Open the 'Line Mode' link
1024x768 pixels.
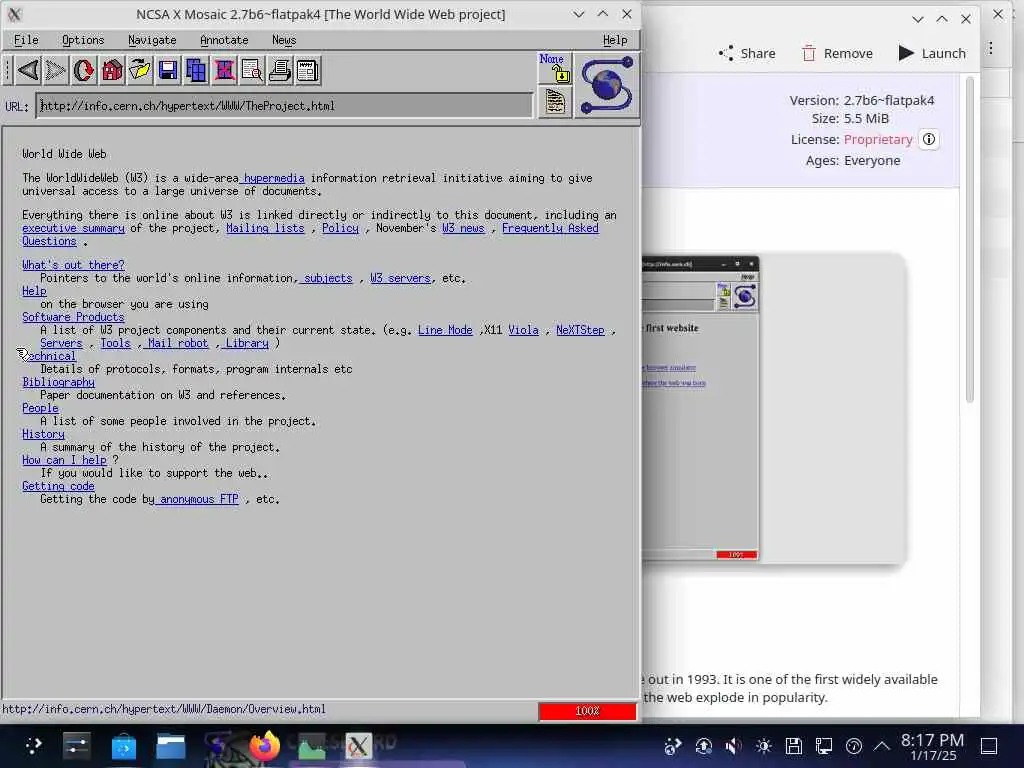[445, 330]
